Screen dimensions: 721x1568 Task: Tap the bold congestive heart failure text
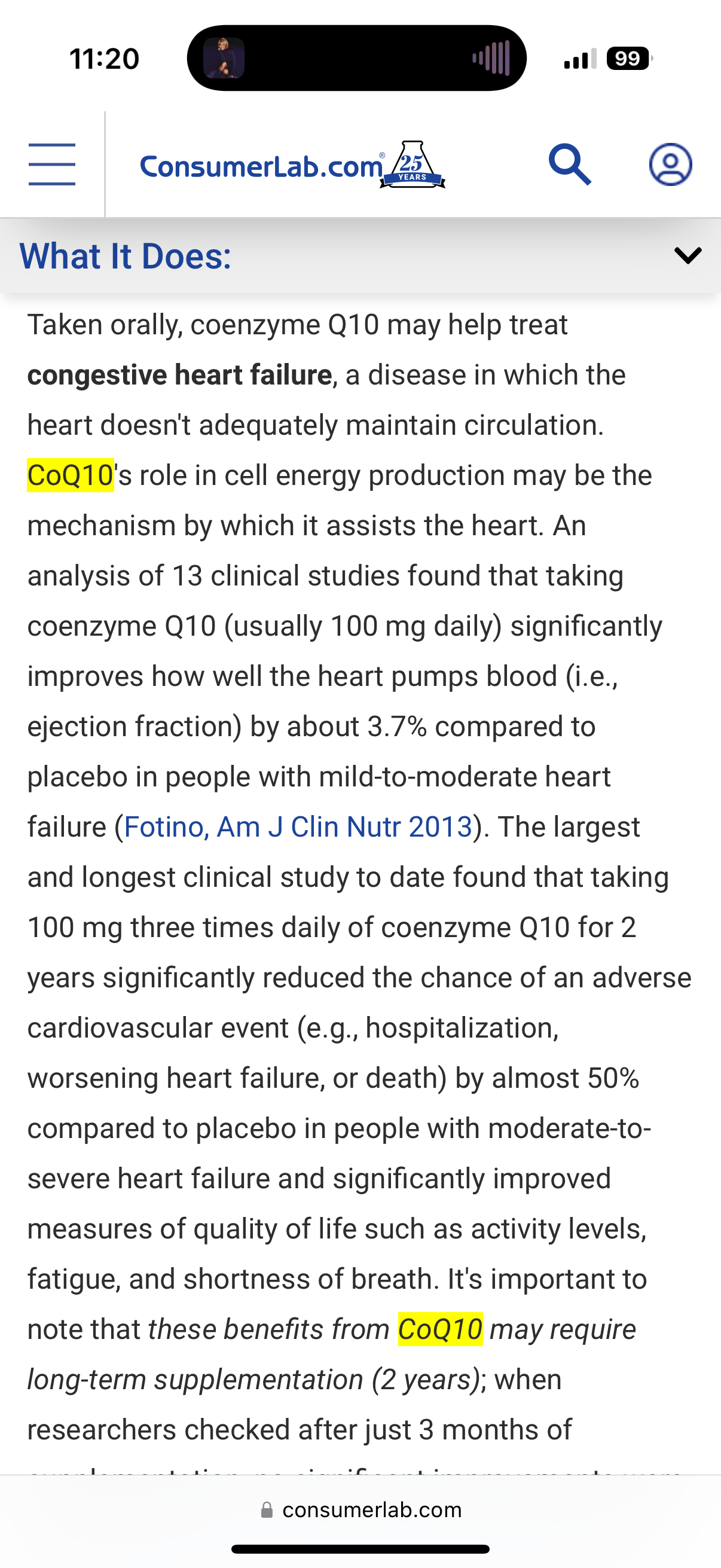tap(179, 375)
